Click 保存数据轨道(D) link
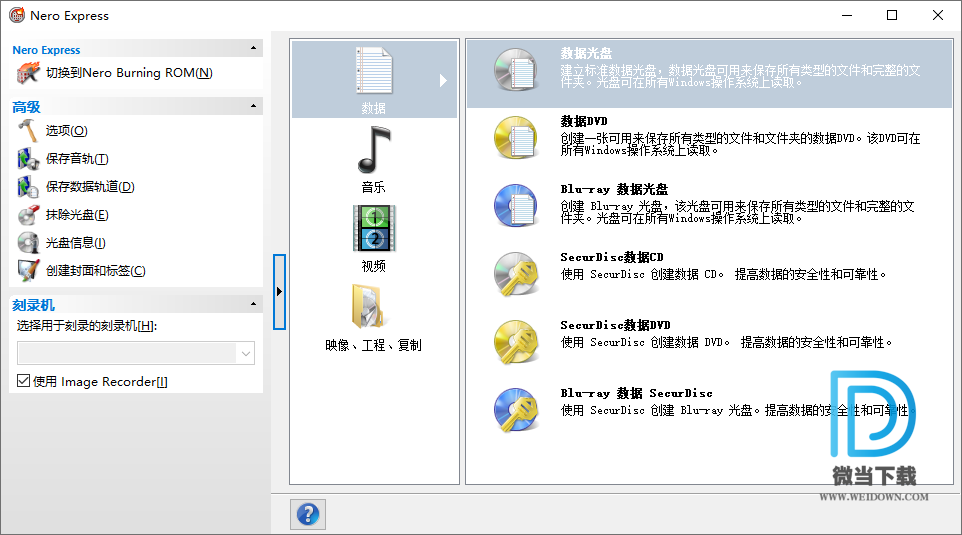The height and width of the screenshot is (535, 962). (x=90, y=187)
